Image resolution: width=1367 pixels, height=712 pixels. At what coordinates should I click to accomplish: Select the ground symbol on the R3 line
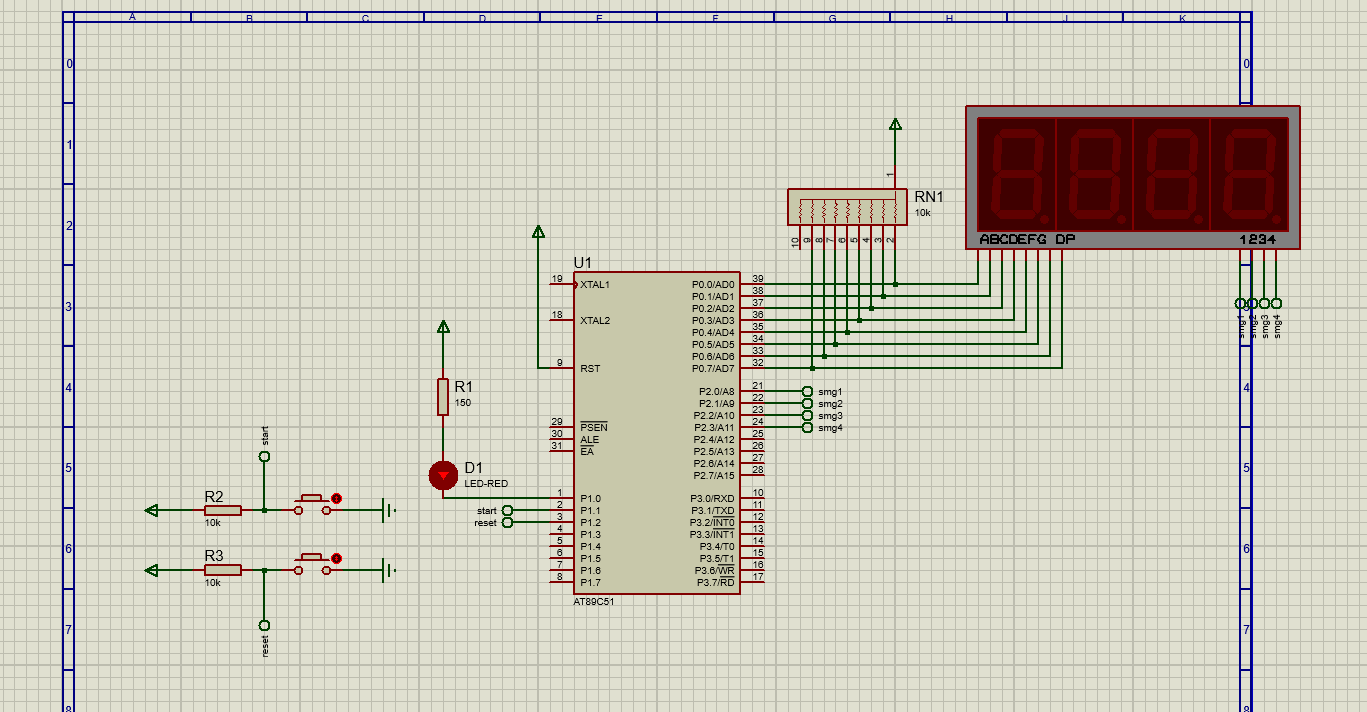tap(387, 570)
